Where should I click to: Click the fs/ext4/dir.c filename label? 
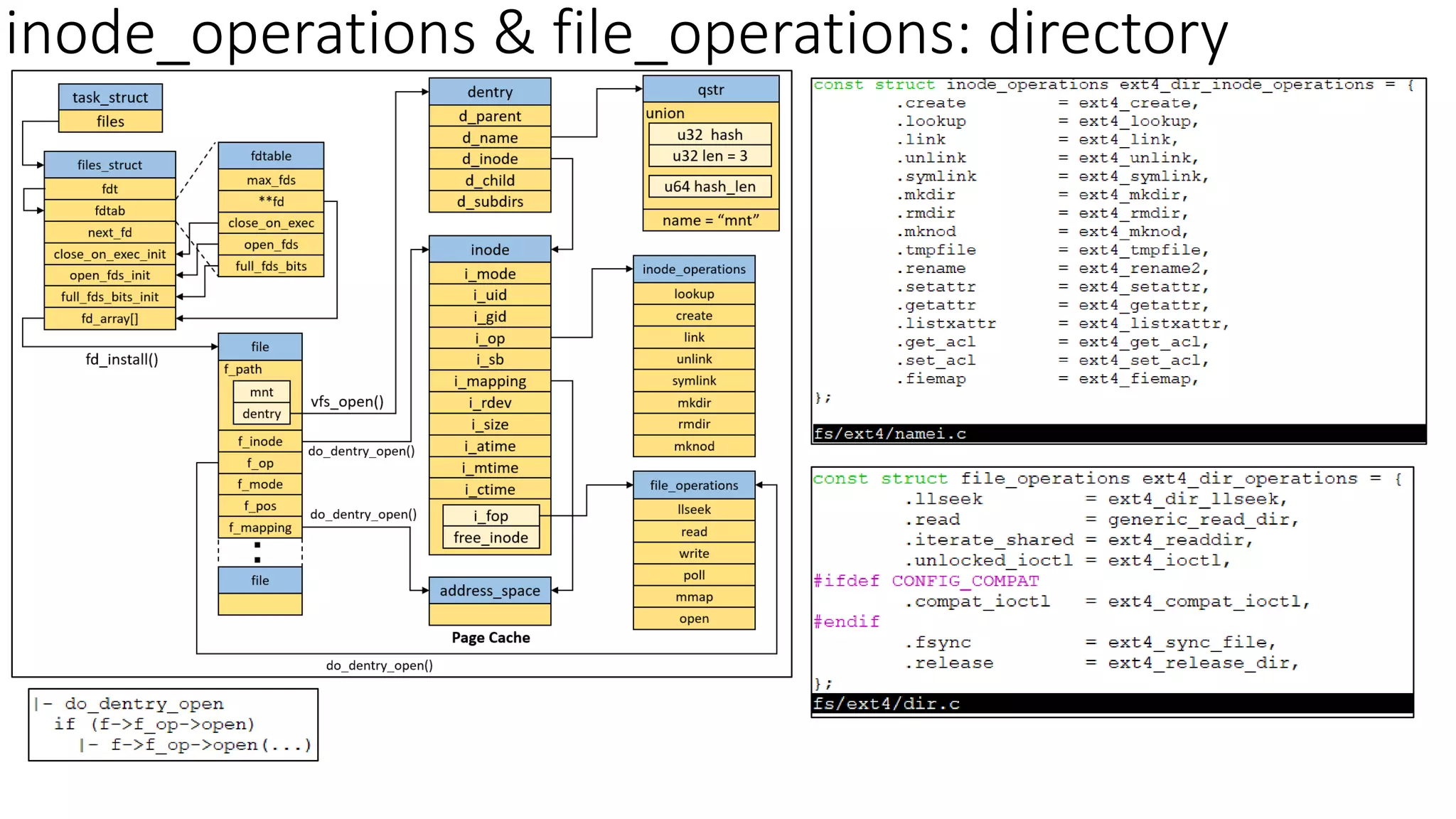pos(887,704)
